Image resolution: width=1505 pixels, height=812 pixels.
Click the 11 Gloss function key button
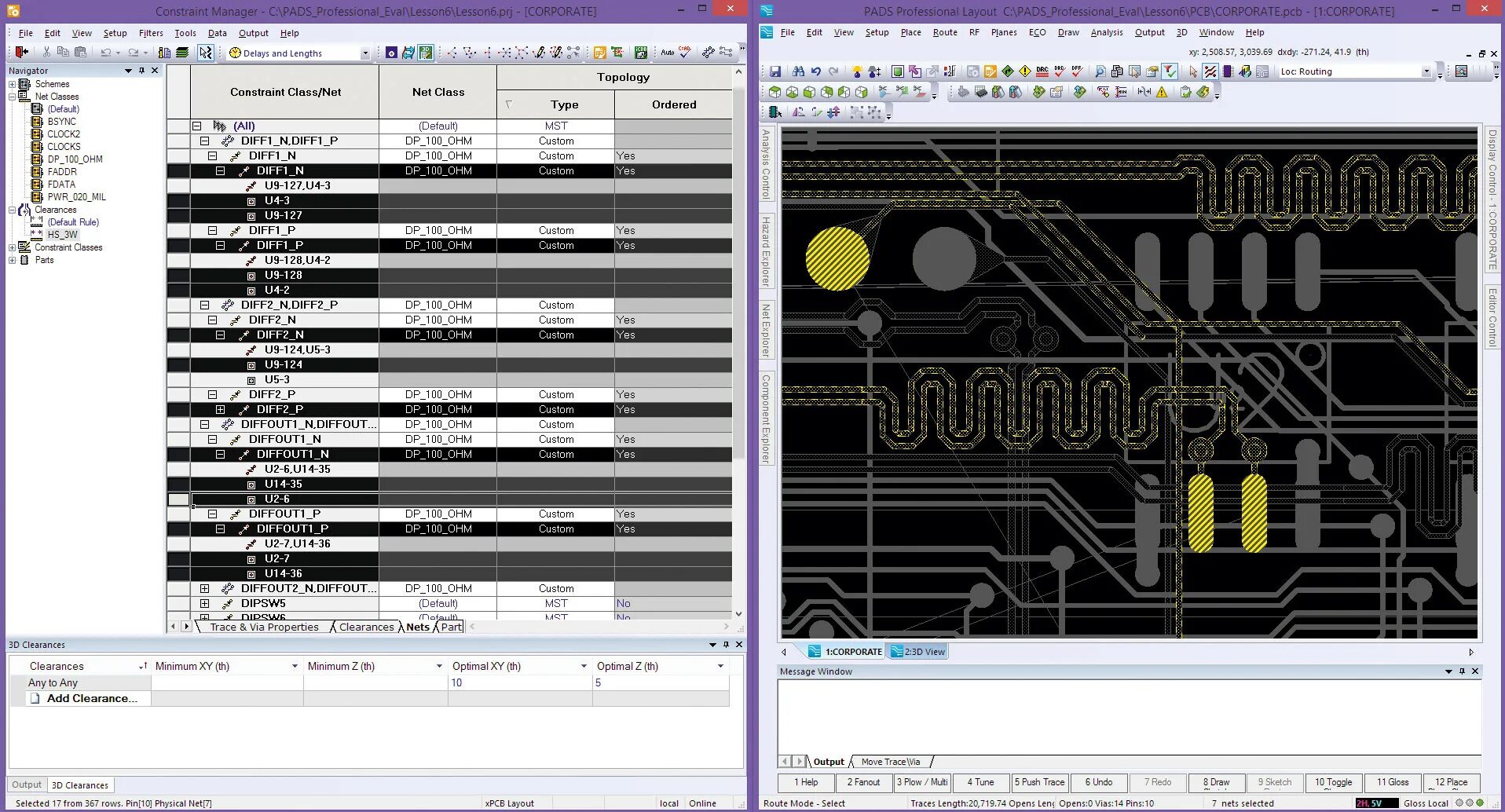tap(1393, 782)
